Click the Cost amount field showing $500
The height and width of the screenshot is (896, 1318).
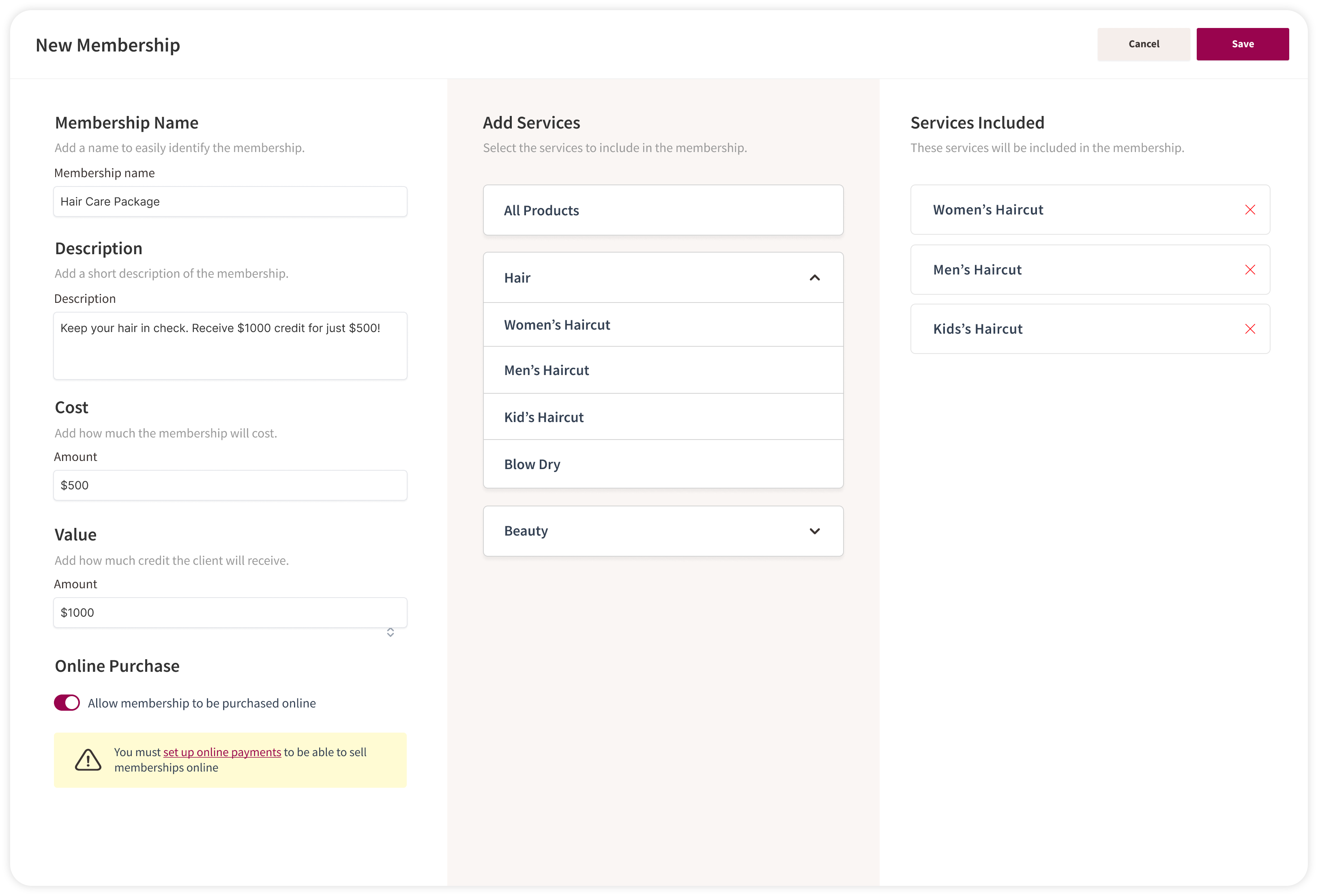[230, 485]
